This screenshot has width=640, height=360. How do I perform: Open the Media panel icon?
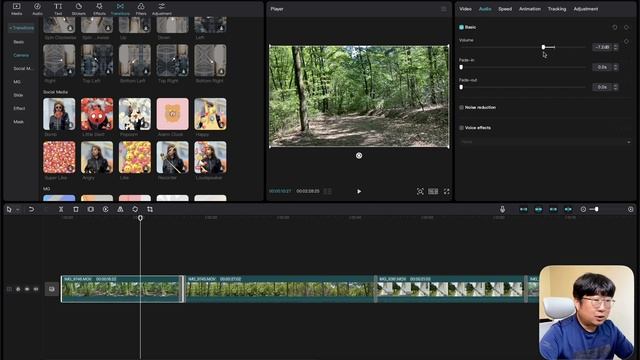(x=17, y=9)
